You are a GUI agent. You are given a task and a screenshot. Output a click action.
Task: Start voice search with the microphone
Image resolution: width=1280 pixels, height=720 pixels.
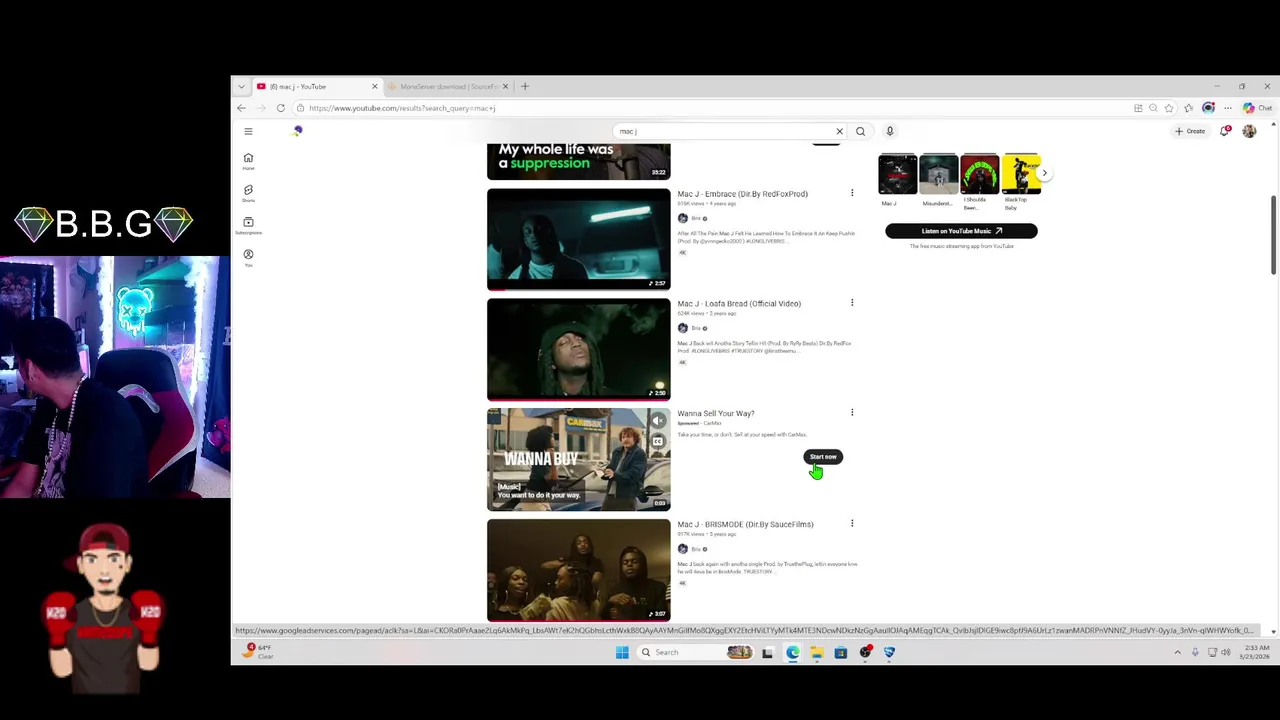889,131
